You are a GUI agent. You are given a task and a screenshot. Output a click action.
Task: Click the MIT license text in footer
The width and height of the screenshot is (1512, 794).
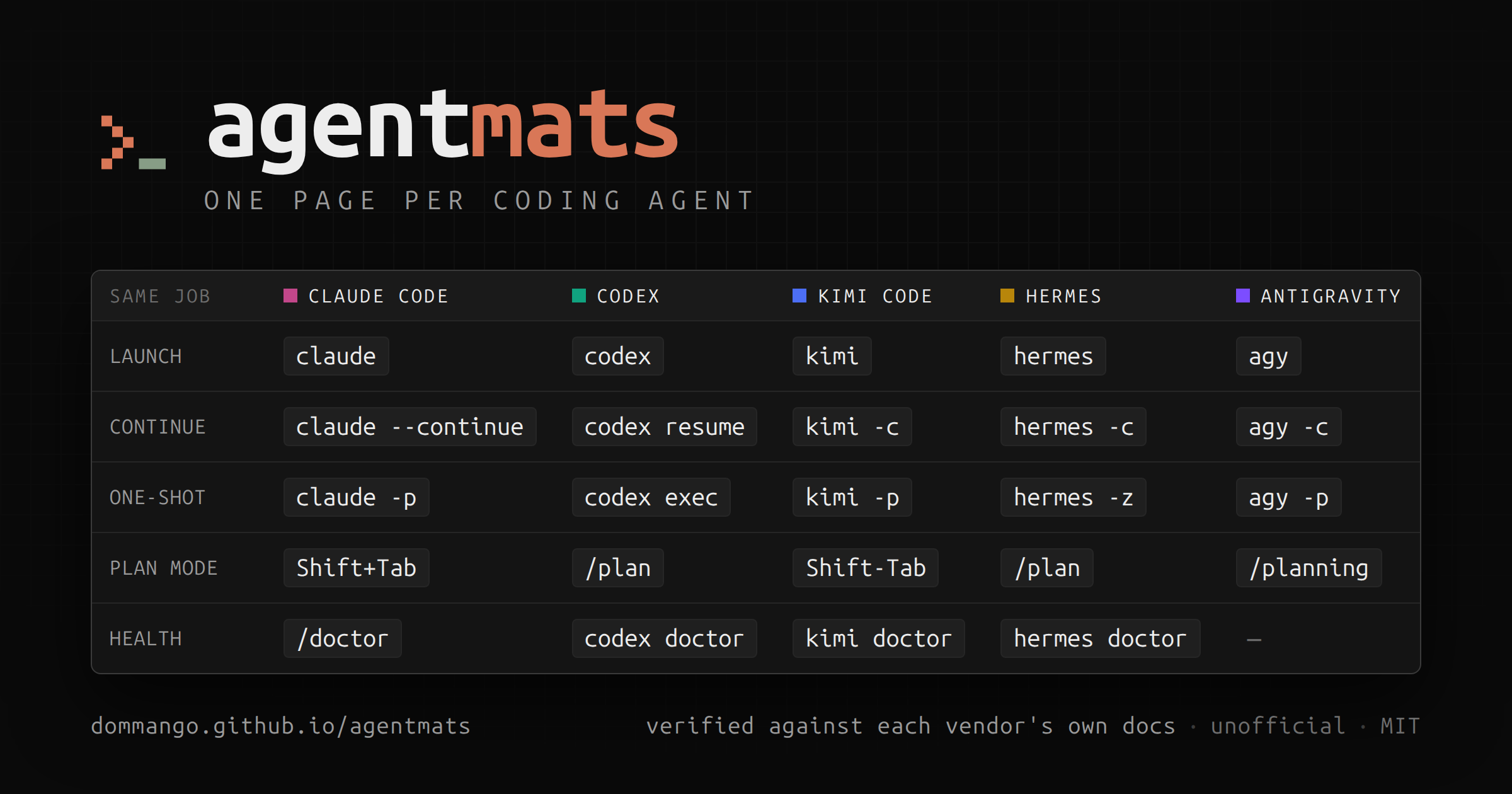[x=1400, y=726]
